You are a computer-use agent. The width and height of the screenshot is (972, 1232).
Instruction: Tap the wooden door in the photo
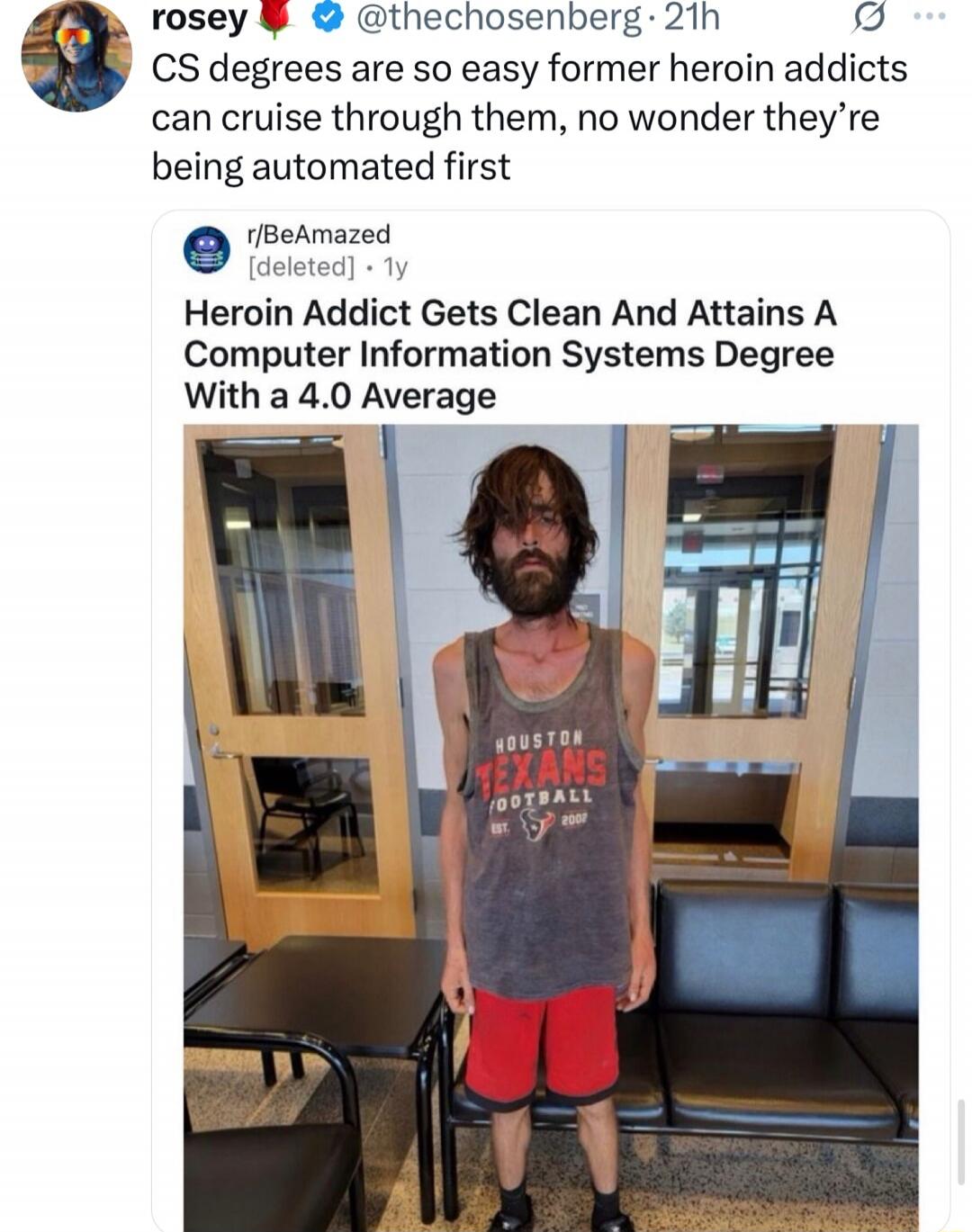tap(297, 684)
